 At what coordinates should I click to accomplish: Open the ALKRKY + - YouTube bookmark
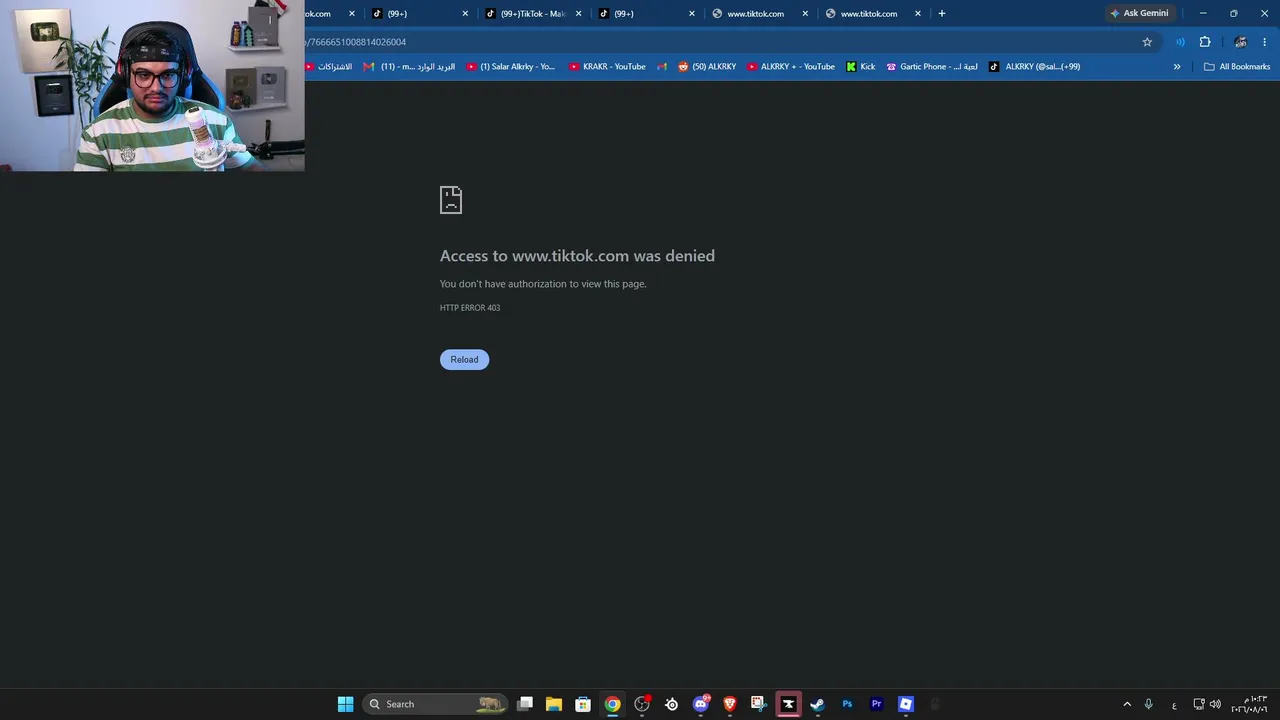click(791, 66)
